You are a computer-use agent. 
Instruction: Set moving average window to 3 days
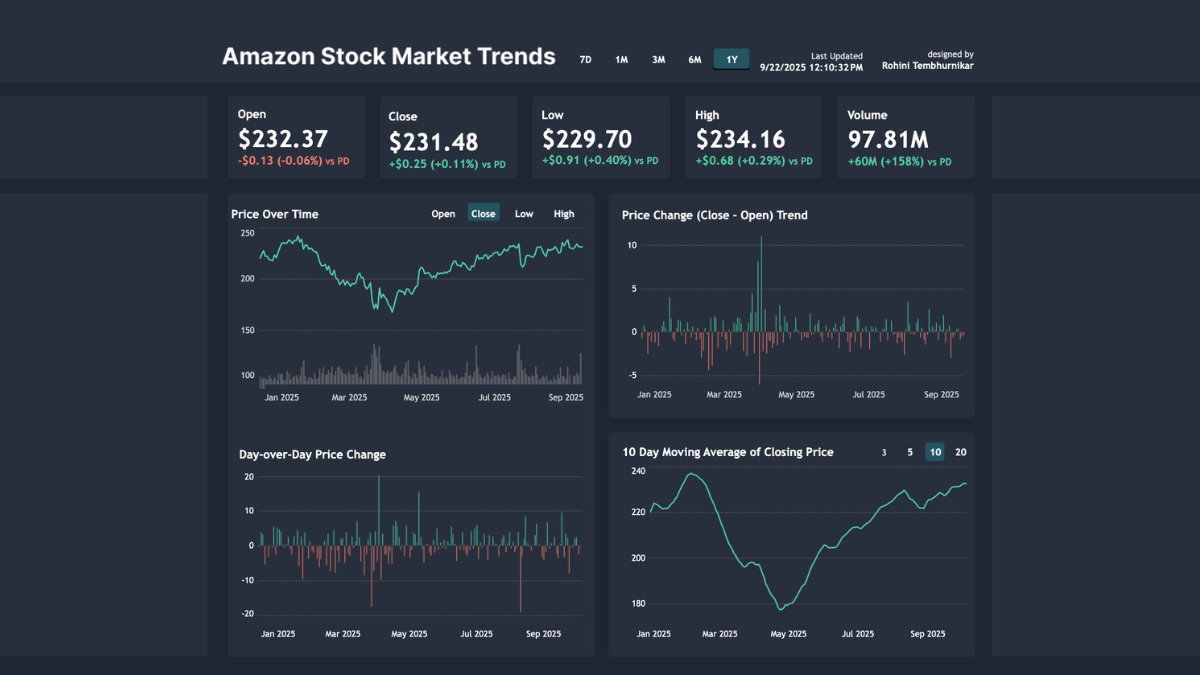pos(883,452)
